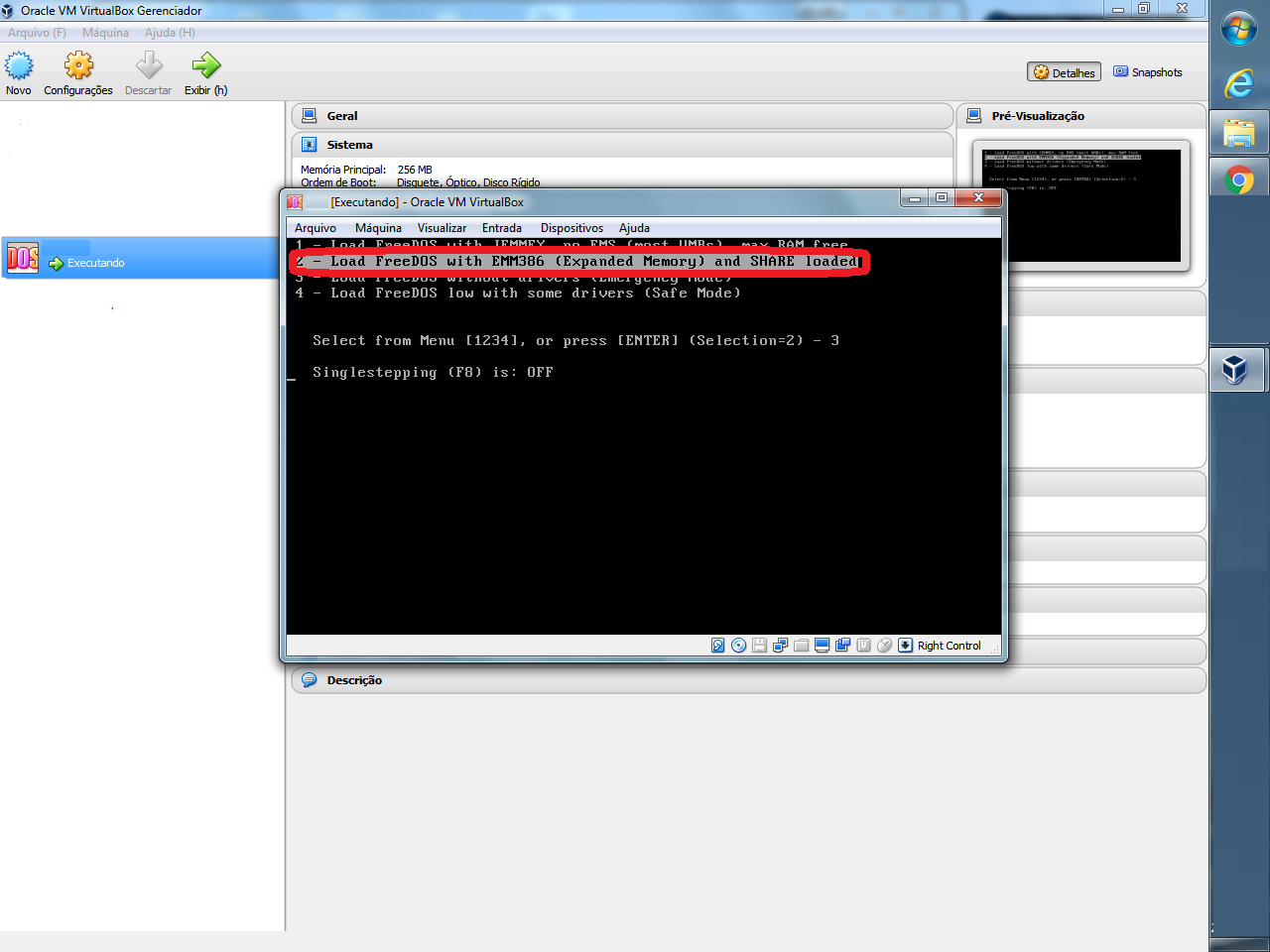Click 'Load FreeDOS with EMM386' menu line

(578, 262)
